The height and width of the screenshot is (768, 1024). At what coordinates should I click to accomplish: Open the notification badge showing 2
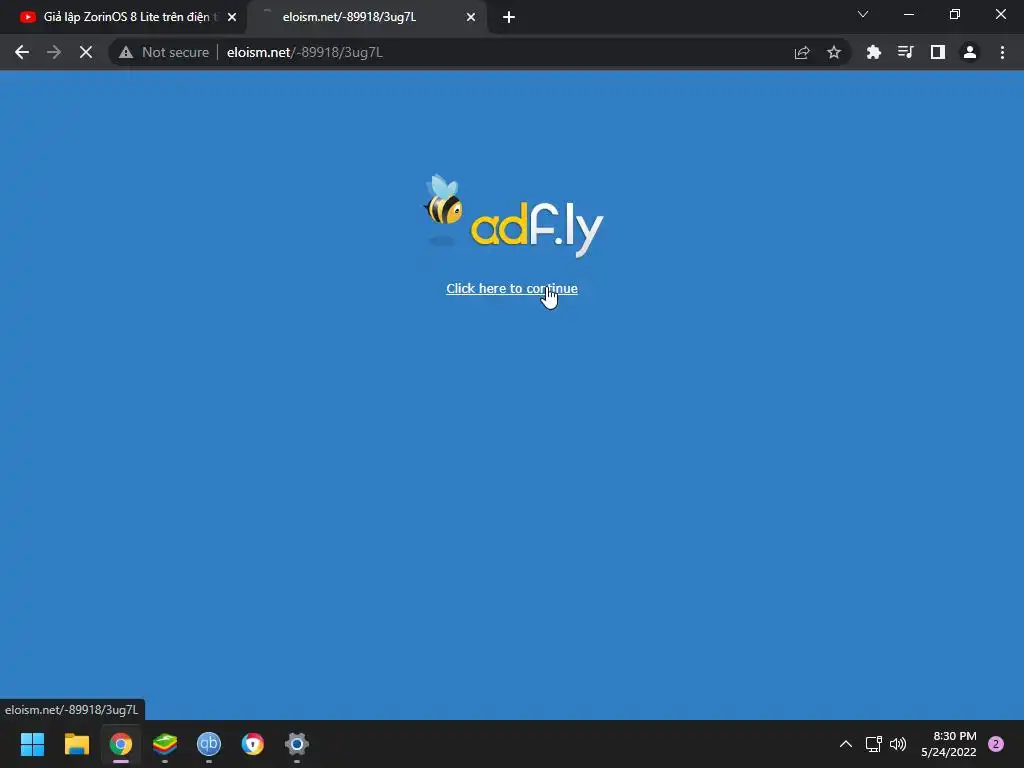coord(996,744)
